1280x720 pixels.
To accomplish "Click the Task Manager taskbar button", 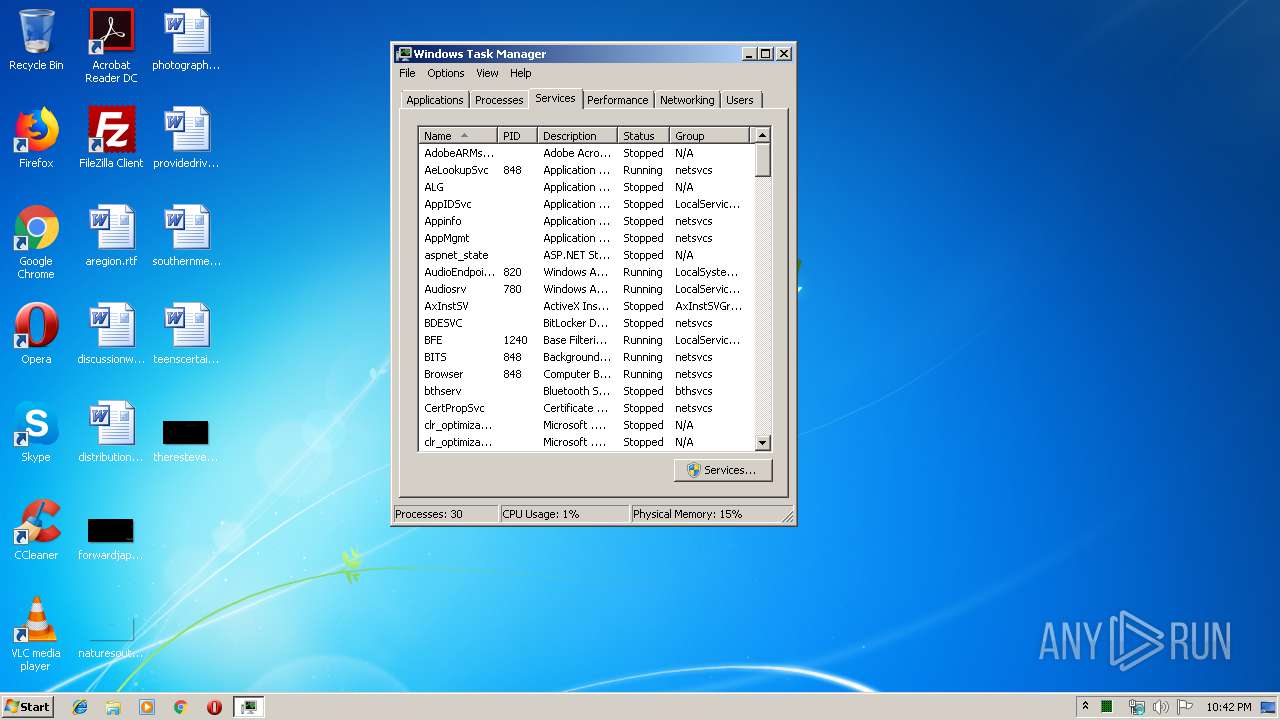I will coord(248,707).
